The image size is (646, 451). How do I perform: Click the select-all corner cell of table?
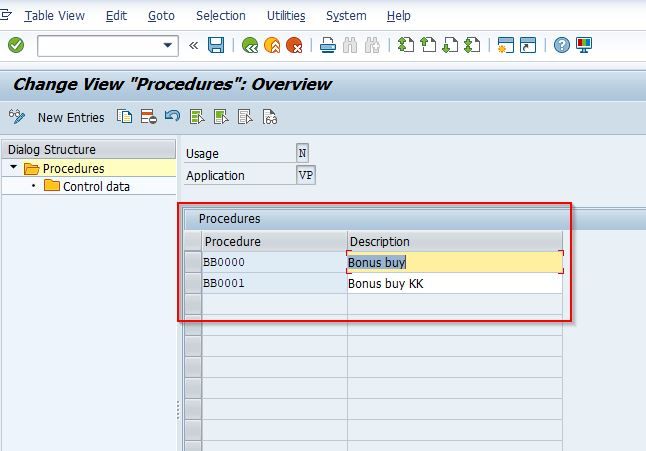pos(193,241)
